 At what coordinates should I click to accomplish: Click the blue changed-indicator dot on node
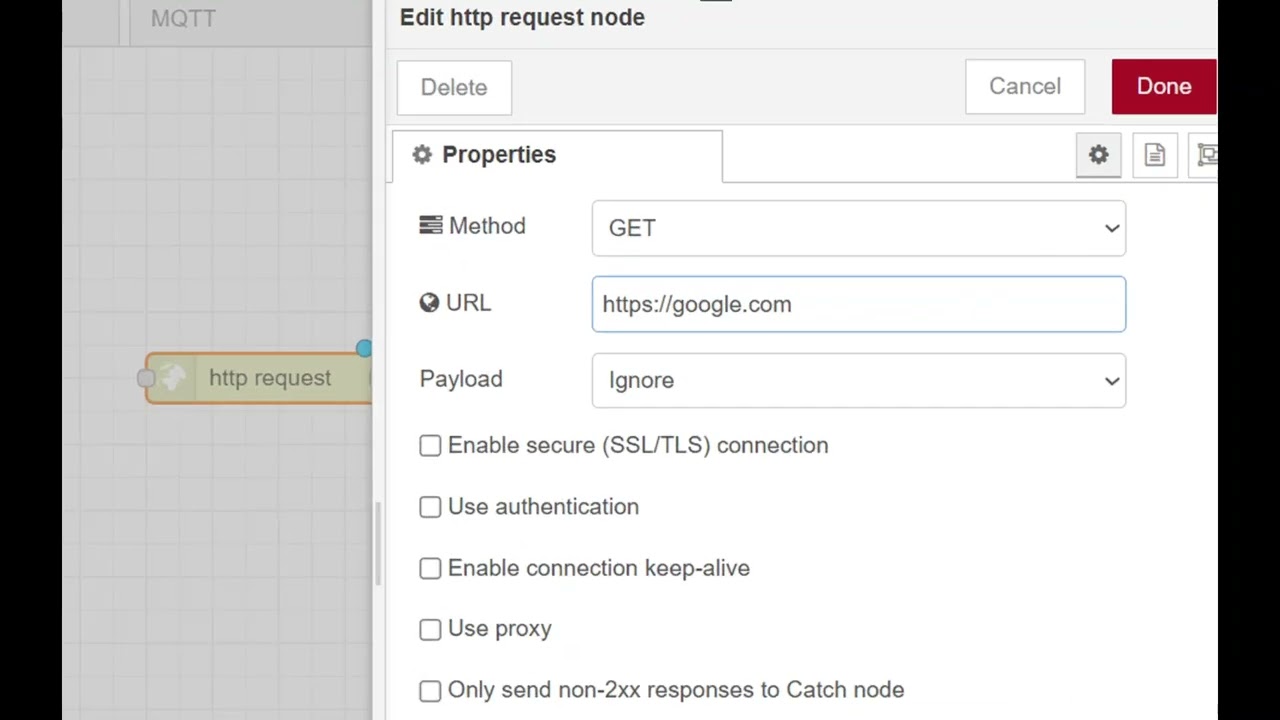point(363,348)
